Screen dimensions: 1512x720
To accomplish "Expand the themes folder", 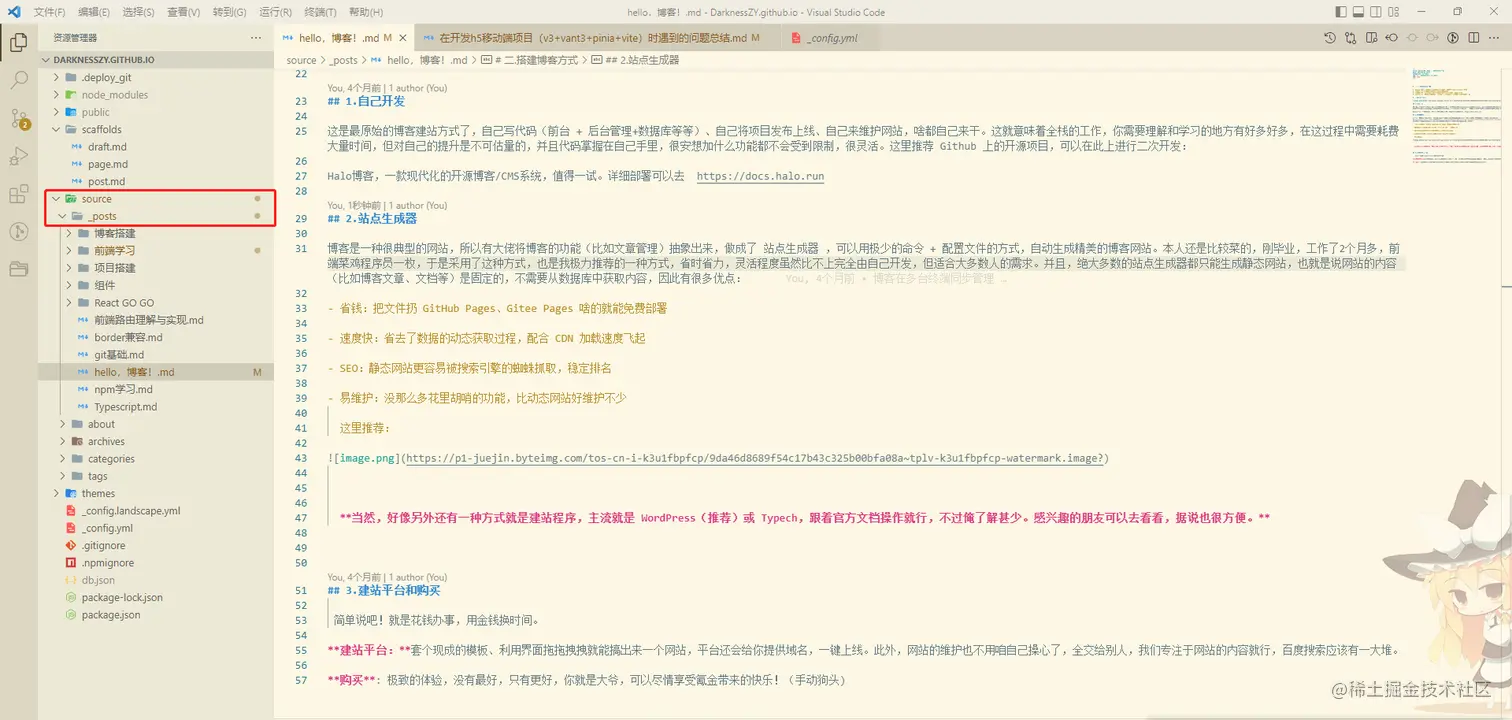I will click(155, 493).
